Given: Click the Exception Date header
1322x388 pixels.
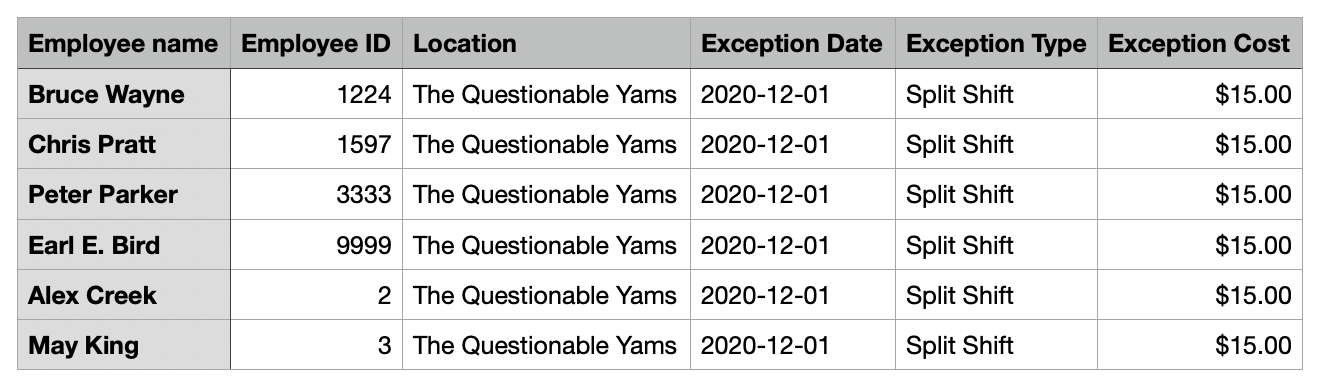Looking at the screenshot, I should coord(792,44).
